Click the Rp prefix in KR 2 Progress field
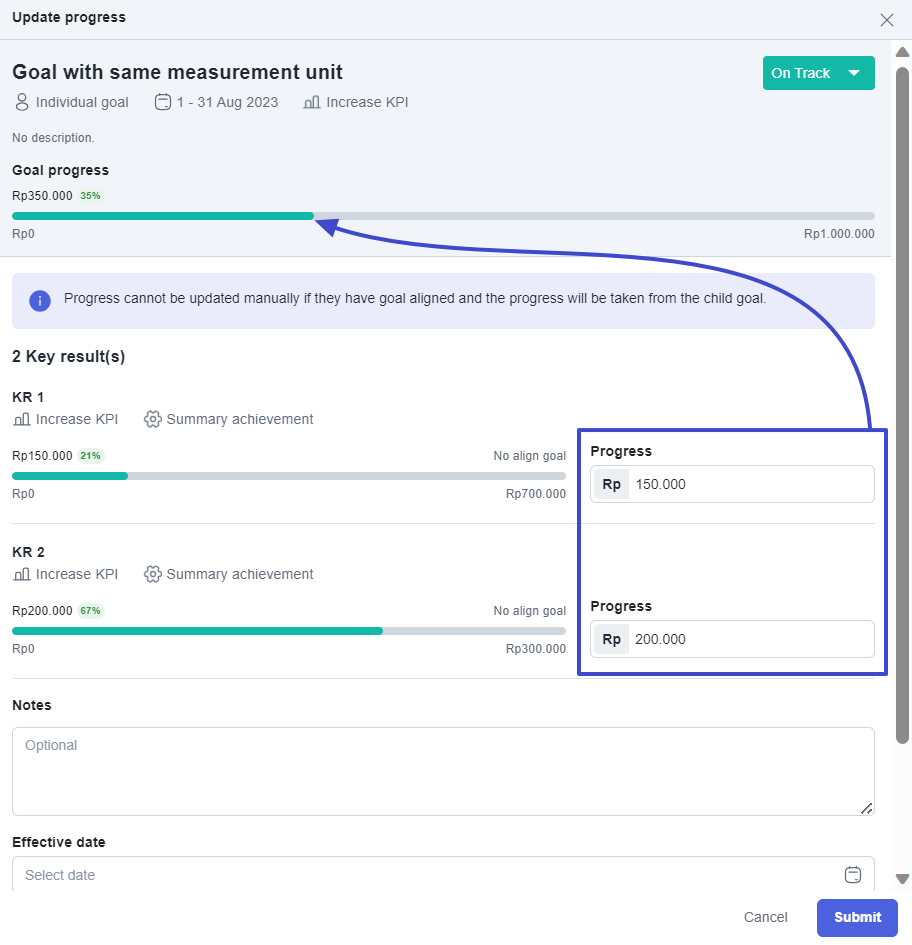This screenshot has height=945, width=912. (x=611, y=639)
